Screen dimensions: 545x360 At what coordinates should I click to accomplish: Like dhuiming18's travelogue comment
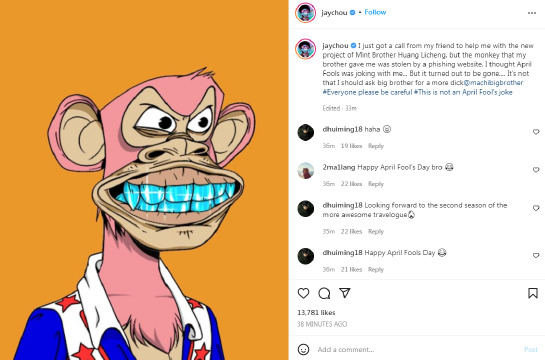pyautogui.click(x=536, y=208)
